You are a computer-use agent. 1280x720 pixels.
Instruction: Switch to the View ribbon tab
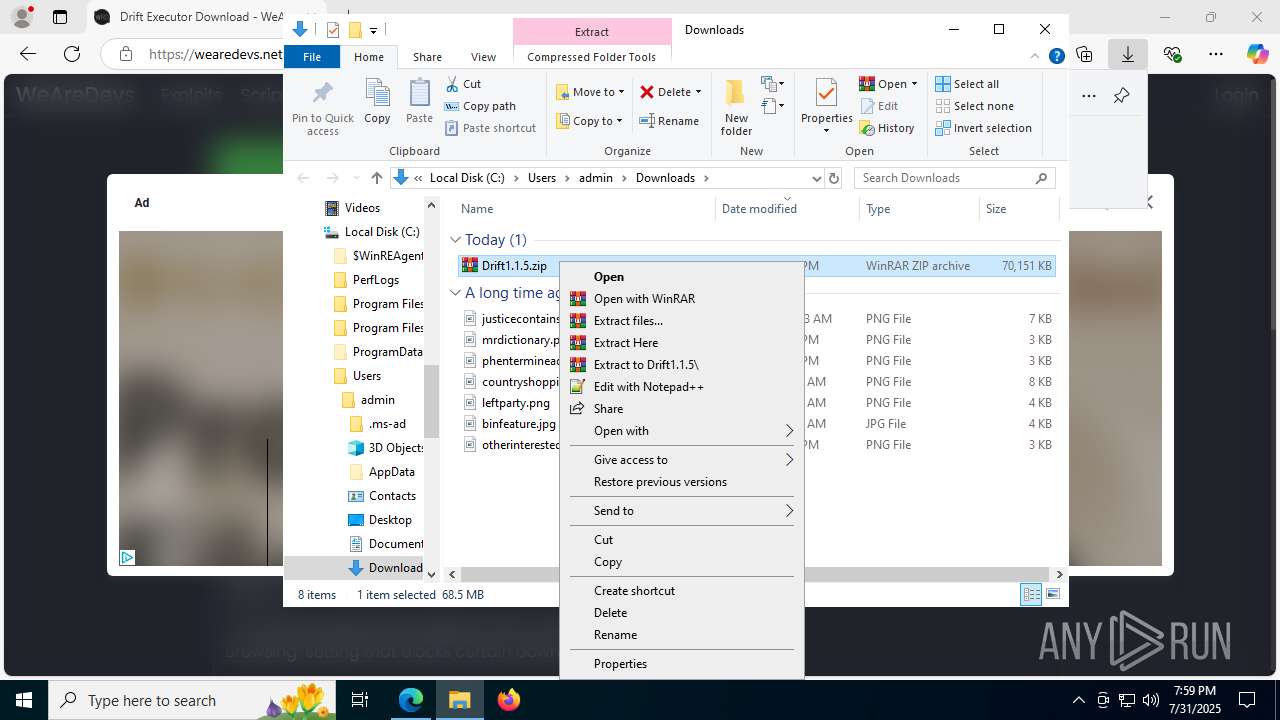(483, 57)
